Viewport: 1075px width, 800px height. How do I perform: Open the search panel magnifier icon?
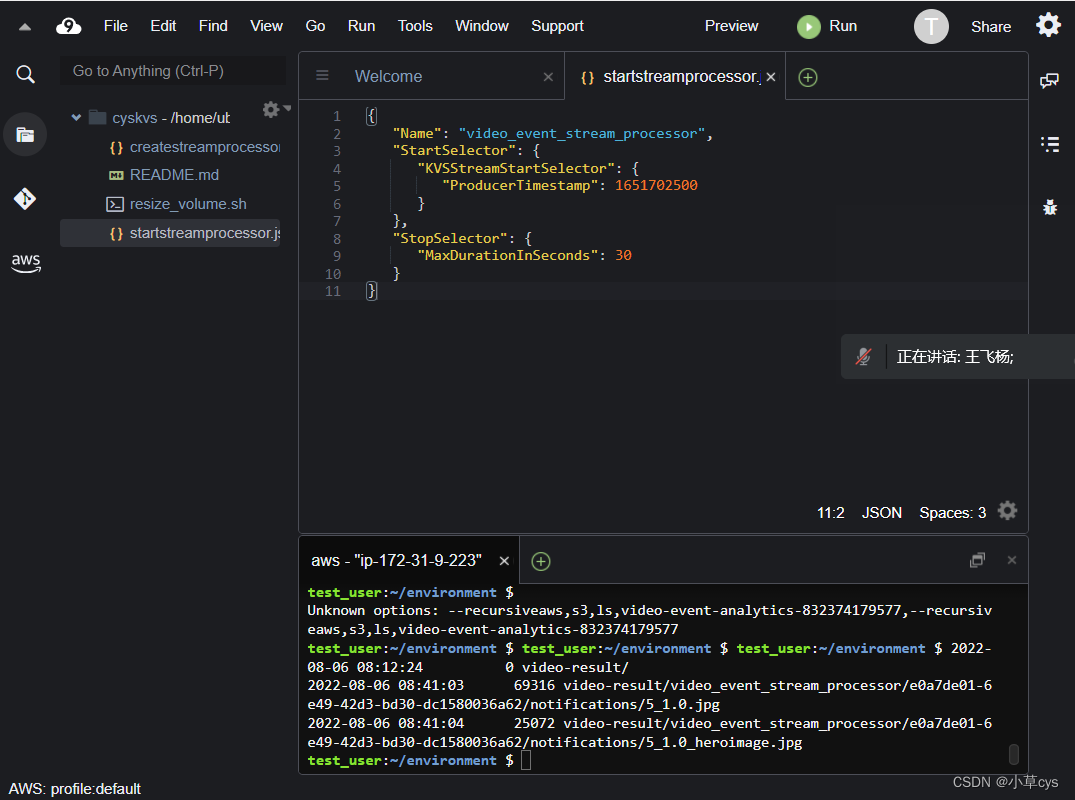click(x=25, y=74)
